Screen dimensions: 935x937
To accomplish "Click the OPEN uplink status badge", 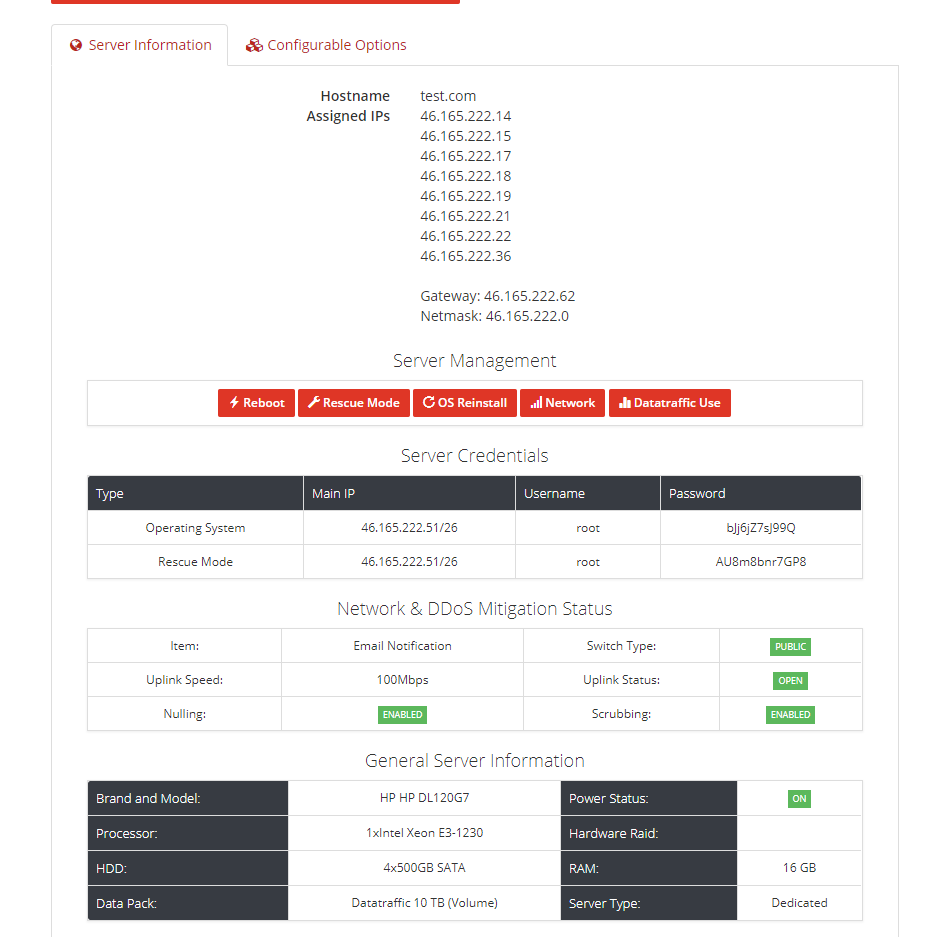I will pos(790,681).
